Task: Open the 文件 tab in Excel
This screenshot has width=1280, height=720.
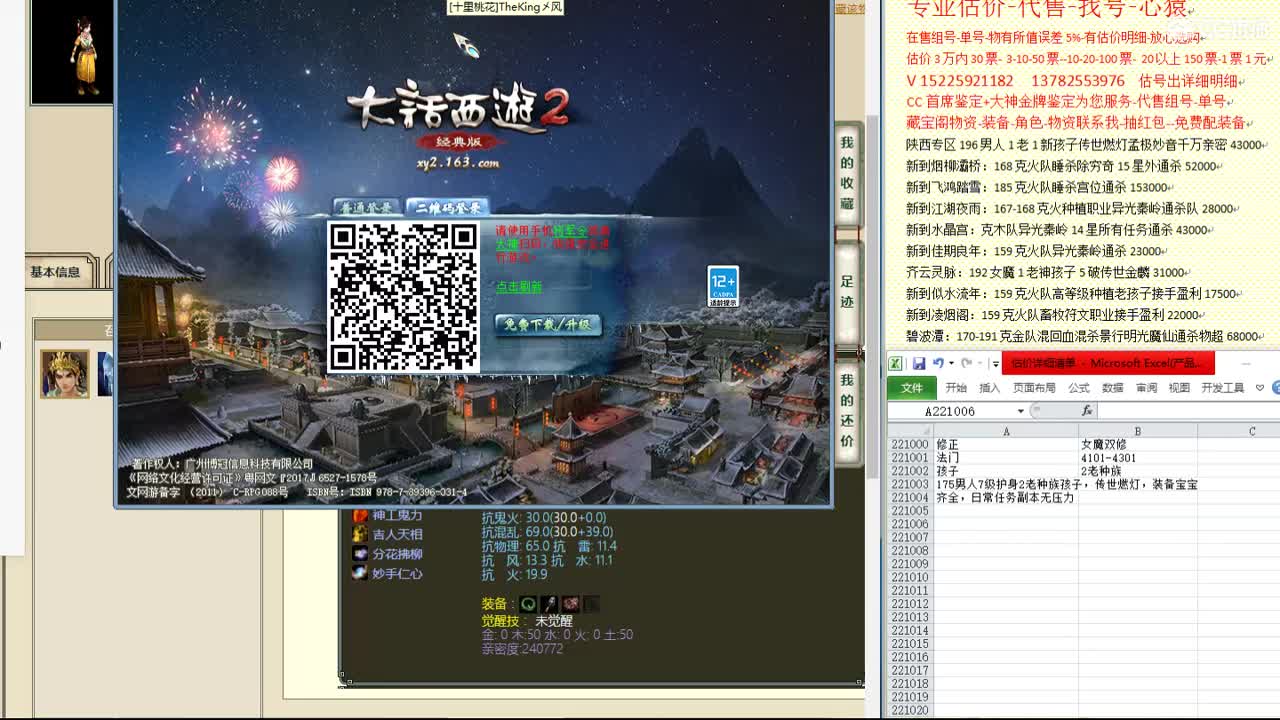Action: pyautogui.click(x=911, y=388)
